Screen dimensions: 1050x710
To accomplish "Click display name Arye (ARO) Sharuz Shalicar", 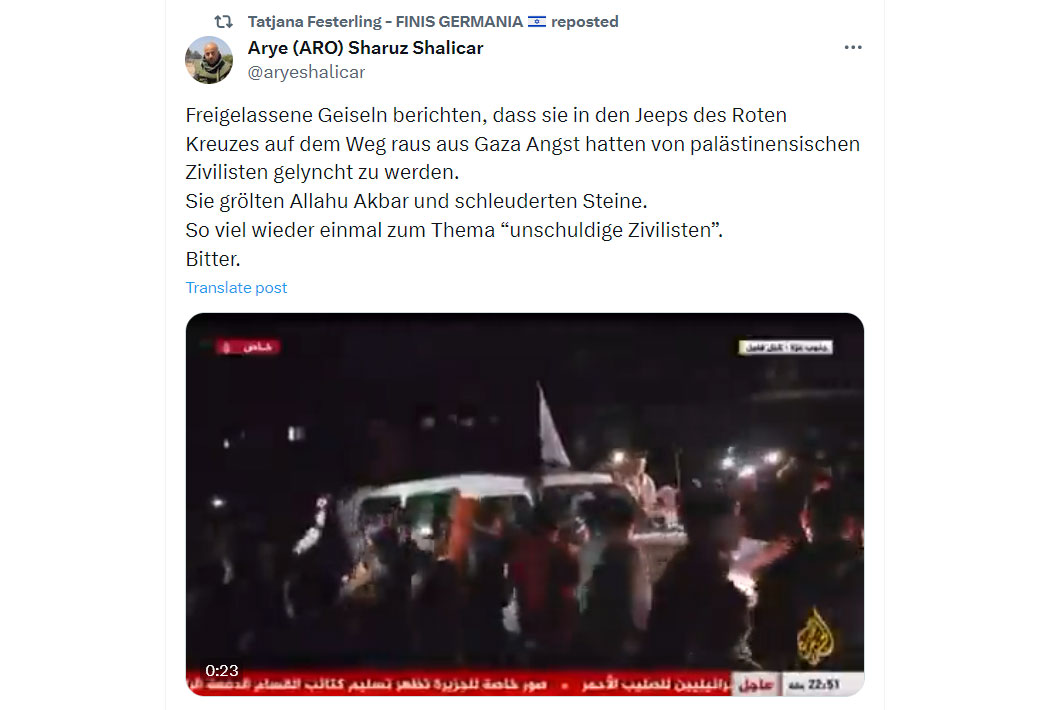I will pos(365,48).
